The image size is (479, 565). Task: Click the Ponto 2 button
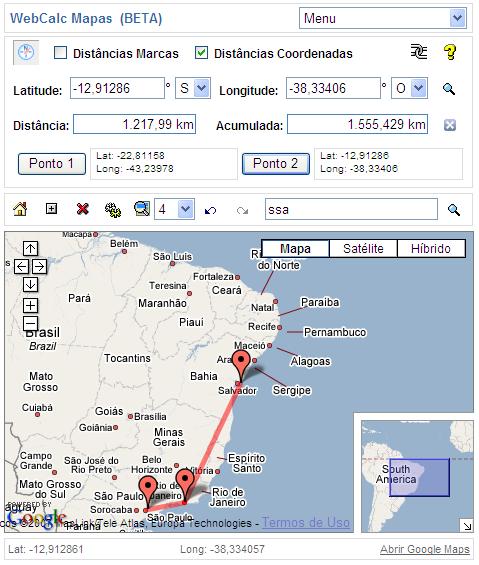[276, 164]
